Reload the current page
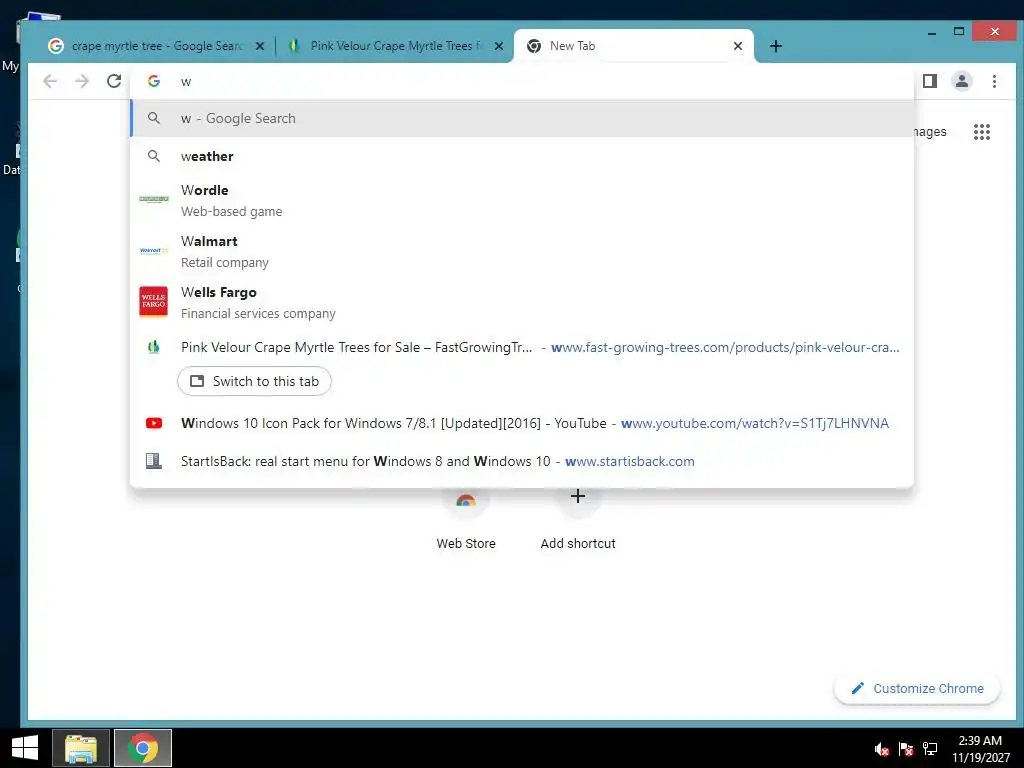The height and width of the screenshot is (768, 1024). pyautogui.click(x=114, y=81)
